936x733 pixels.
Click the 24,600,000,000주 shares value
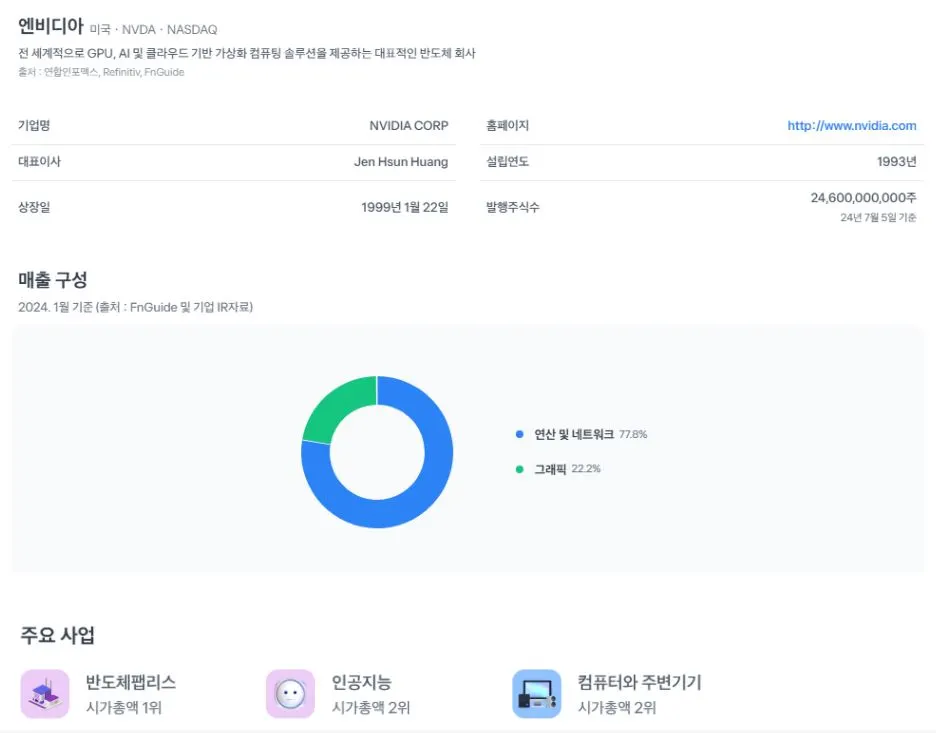pos(863,198)
